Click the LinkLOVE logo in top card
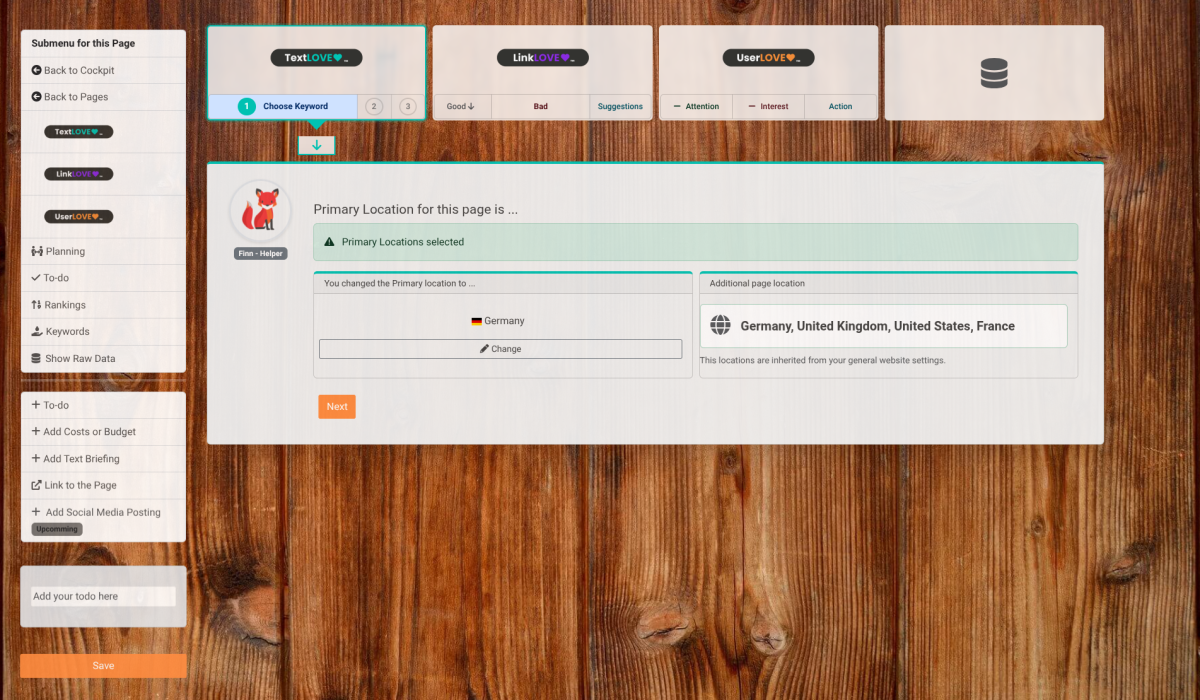This screenshot has height=700, width=1200. coord(542,58)
